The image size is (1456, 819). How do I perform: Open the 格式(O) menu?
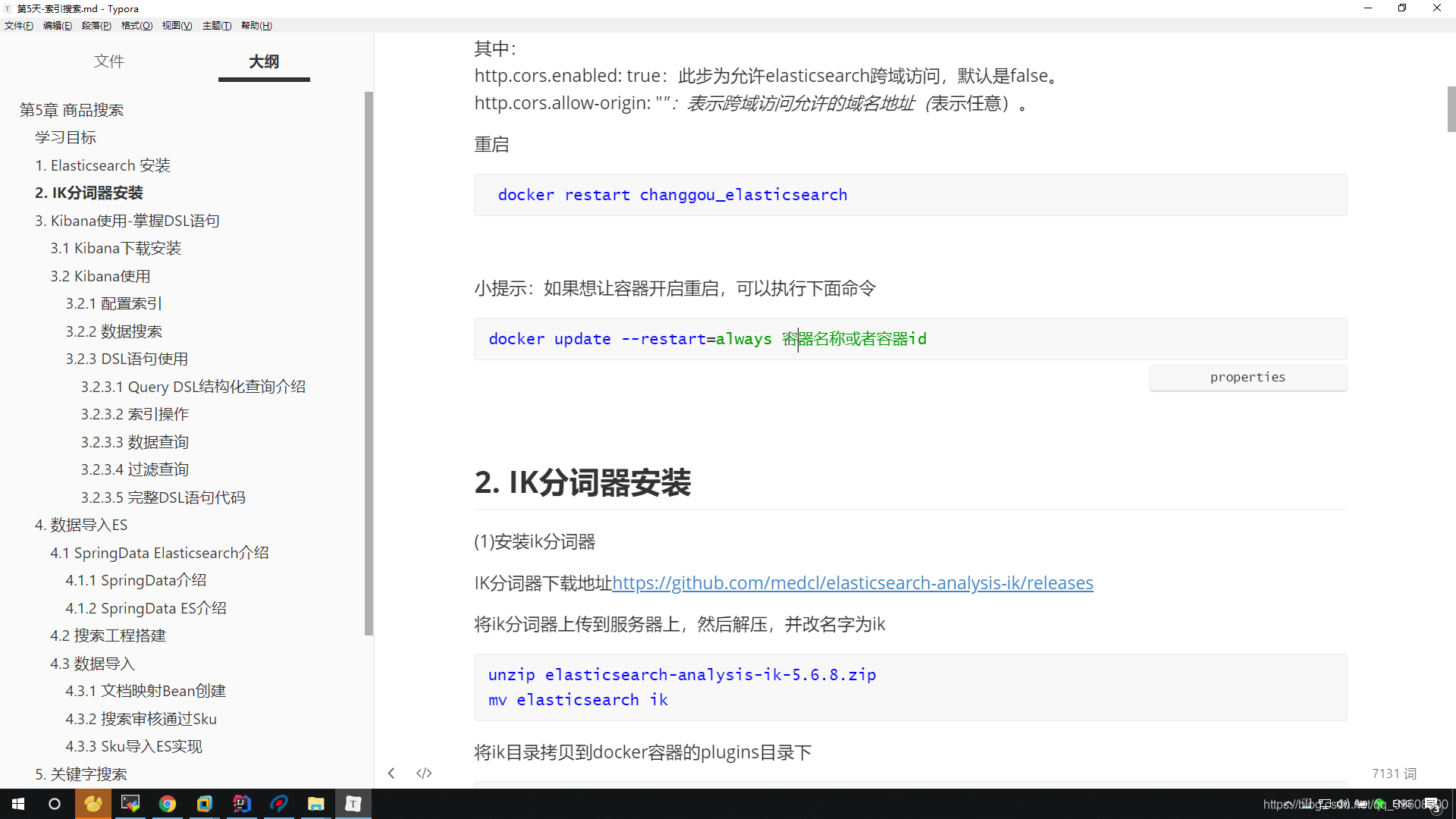136,26
